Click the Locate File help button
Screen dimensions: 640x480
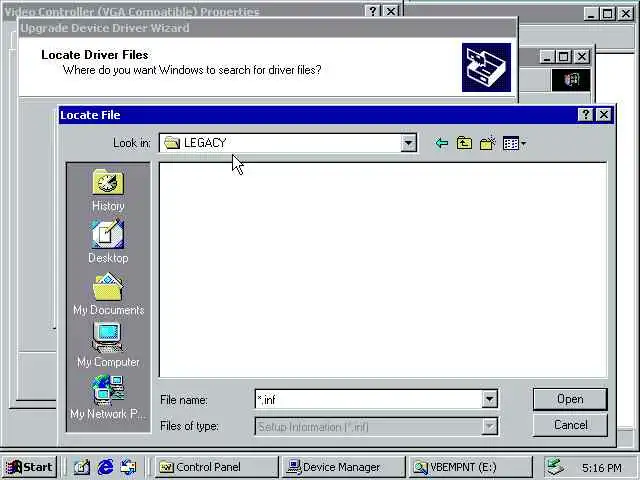click(x=586, y=115)
